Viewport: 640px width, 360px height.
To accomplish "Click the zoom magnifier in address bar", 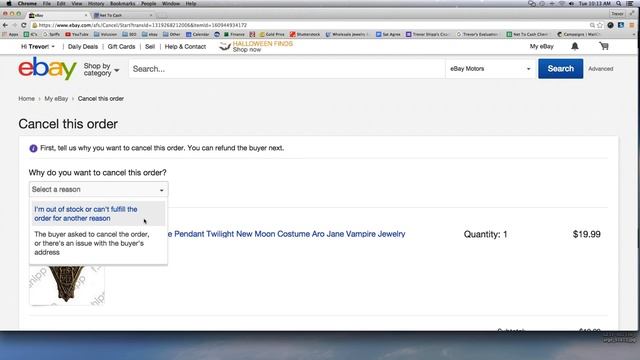I will click(x=592, y=25).
